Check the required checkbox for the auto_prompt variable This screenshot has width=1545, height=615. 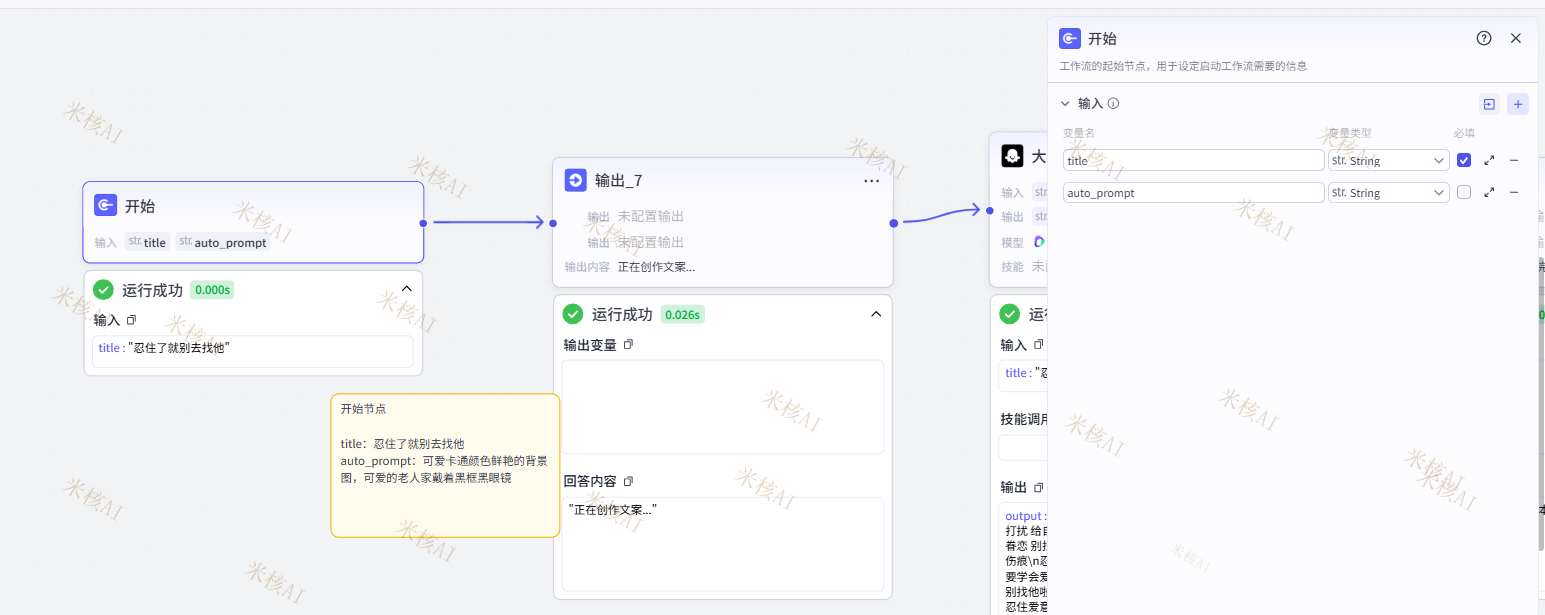(x=1464, y=193)
